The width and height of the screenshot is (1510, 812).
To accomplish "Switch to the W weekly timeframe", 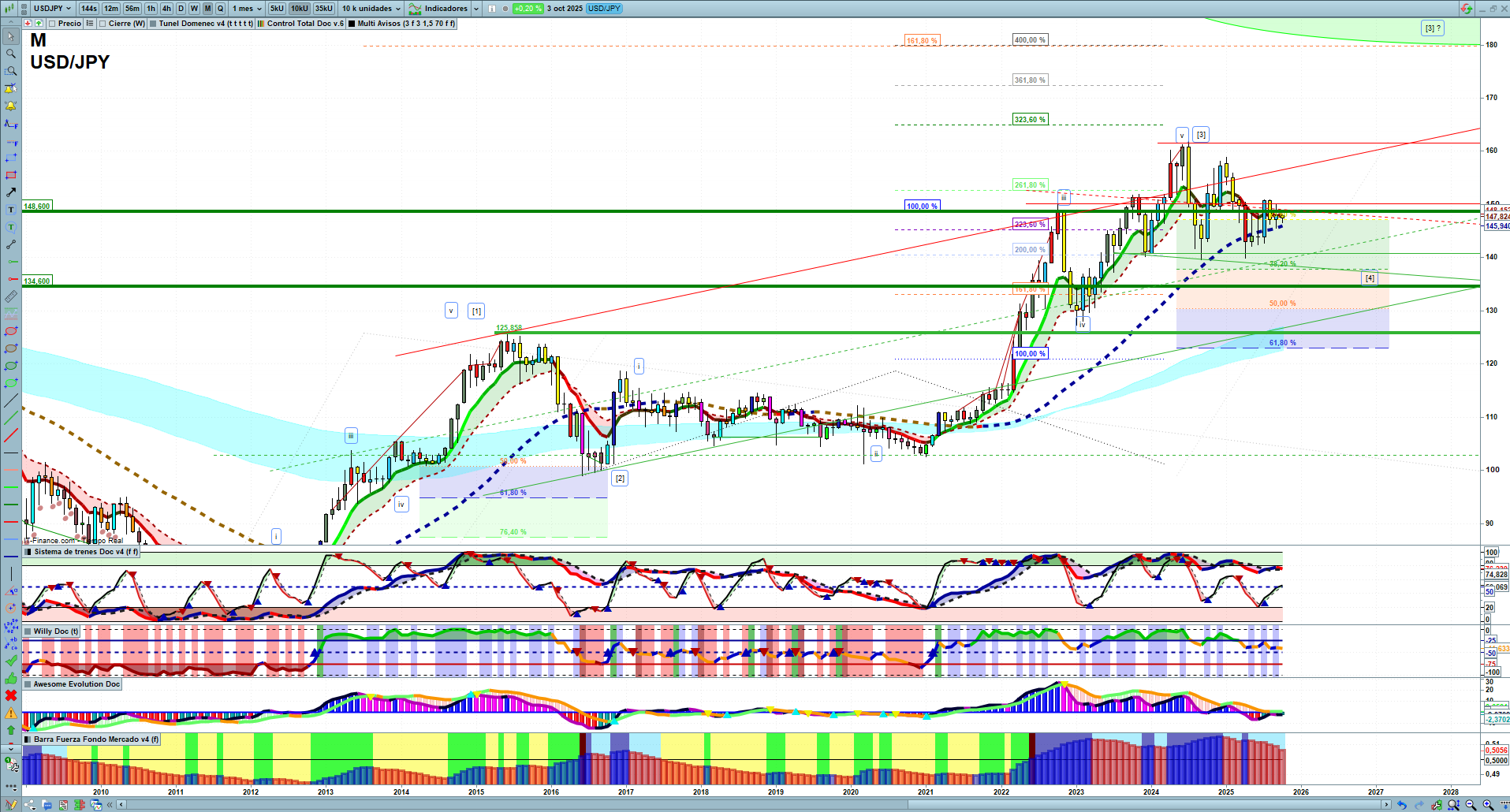I will (194, 9).
